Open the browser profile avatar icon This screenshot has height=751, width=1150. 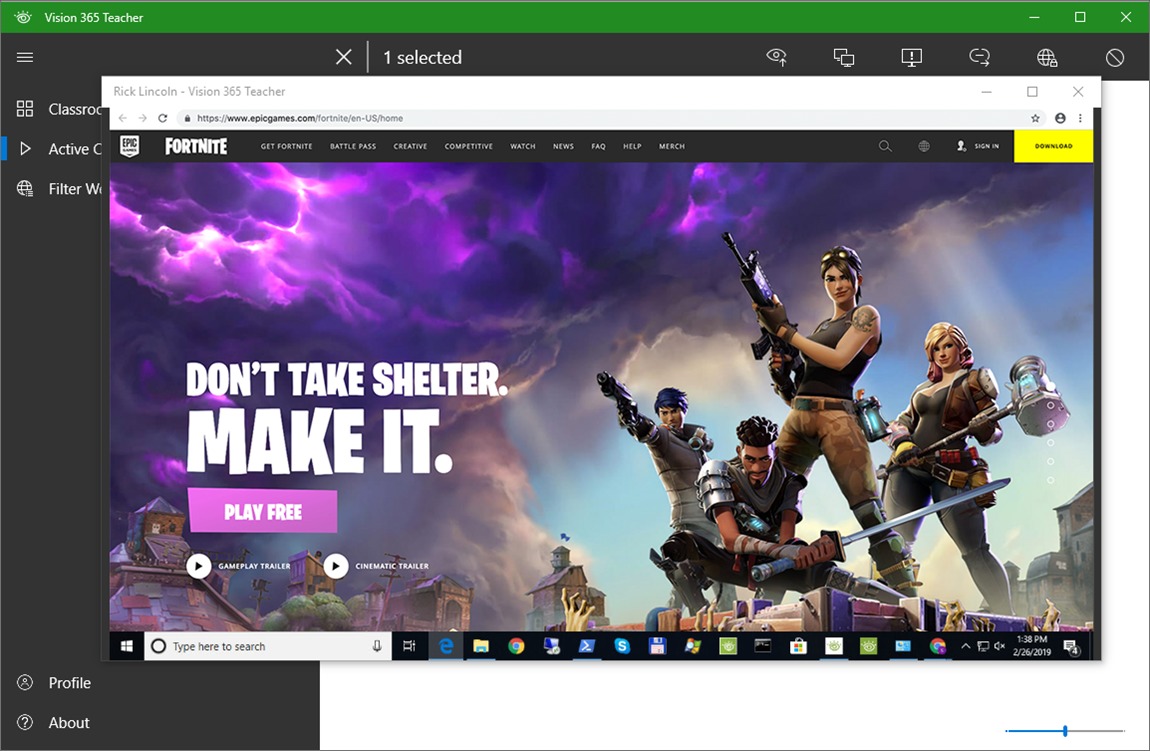(x=1060, y=118)
